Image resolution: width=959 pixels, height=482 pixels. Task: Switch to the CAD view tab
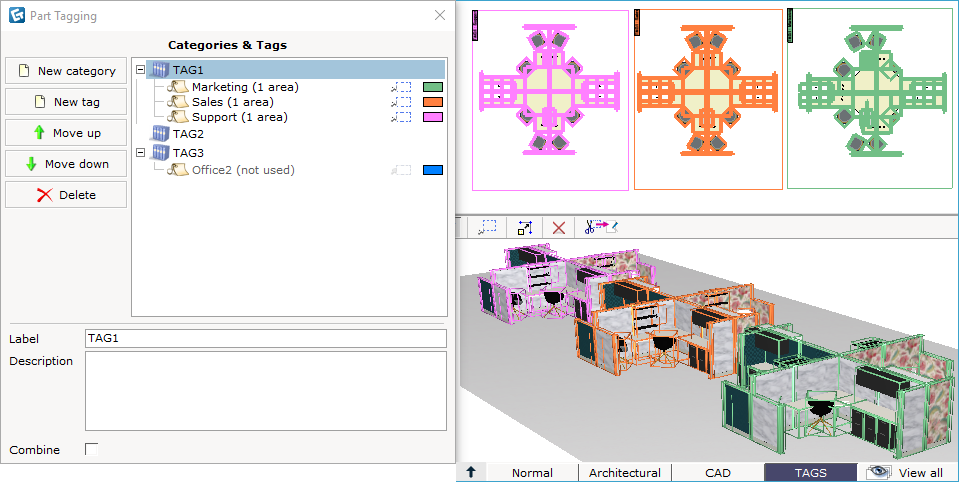(x=717, y=472)
